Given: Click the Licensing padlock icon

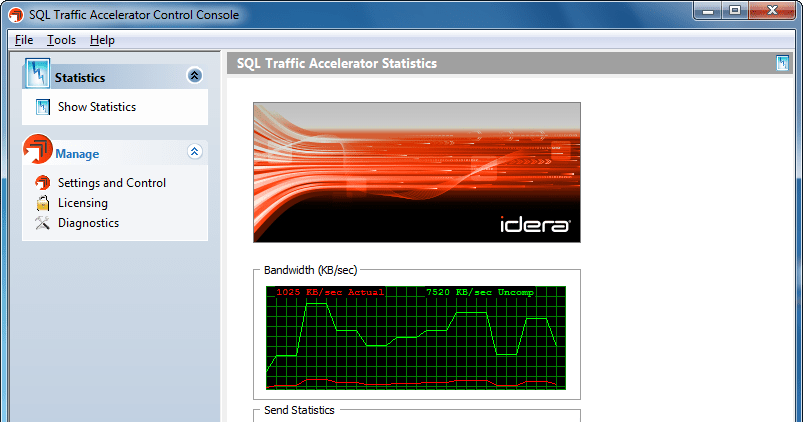Looking at the screenshot, I should (x=43, y=203).
